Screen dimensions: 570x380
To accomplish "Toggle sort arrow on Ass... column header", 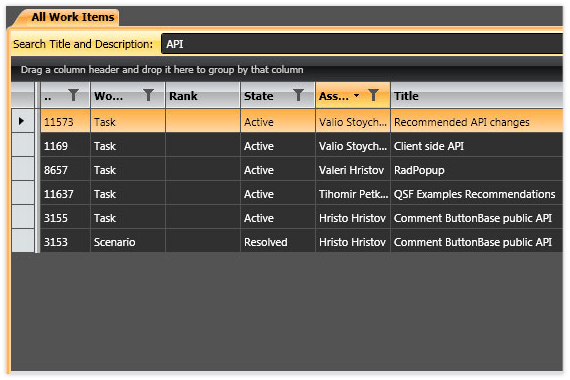I will coord(357,95).
